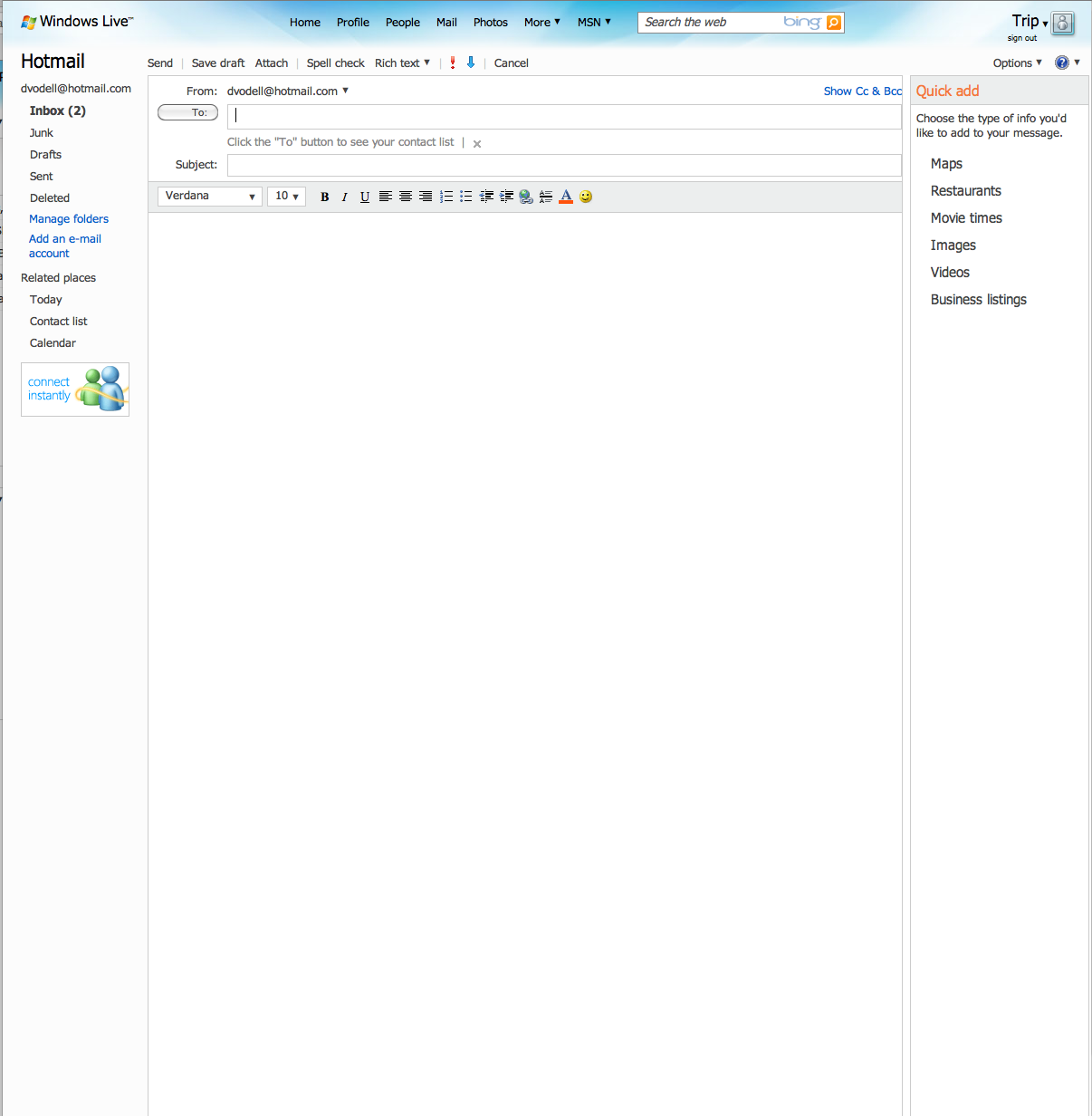Expand the Trip account menu
Image resolution: width=1092 pixels, height=1116 pixels.
(1030, 21)
